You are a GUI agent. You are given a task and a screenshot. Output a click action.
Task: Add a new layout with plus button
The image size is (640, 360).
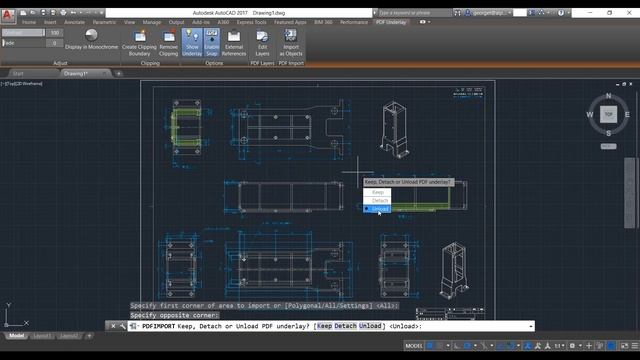[x=89, y=336]
